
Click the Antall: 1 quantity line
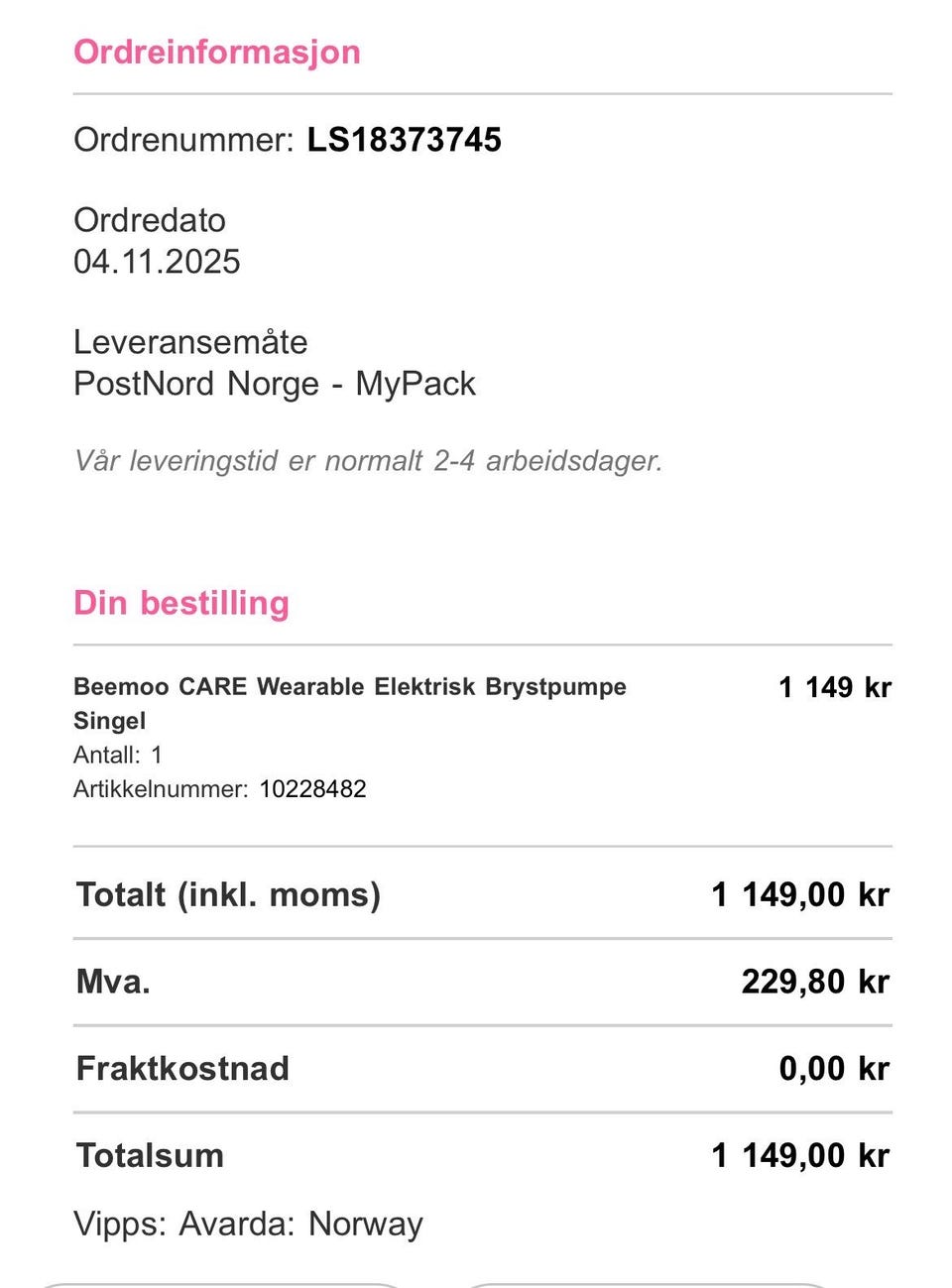point(118,756)
